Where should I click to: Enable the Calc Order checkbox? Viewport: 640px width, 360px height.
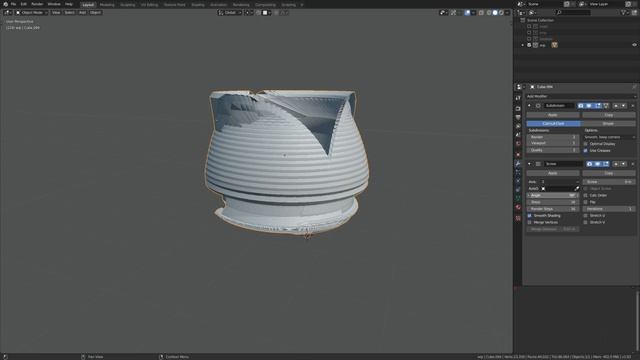point(586,196)
